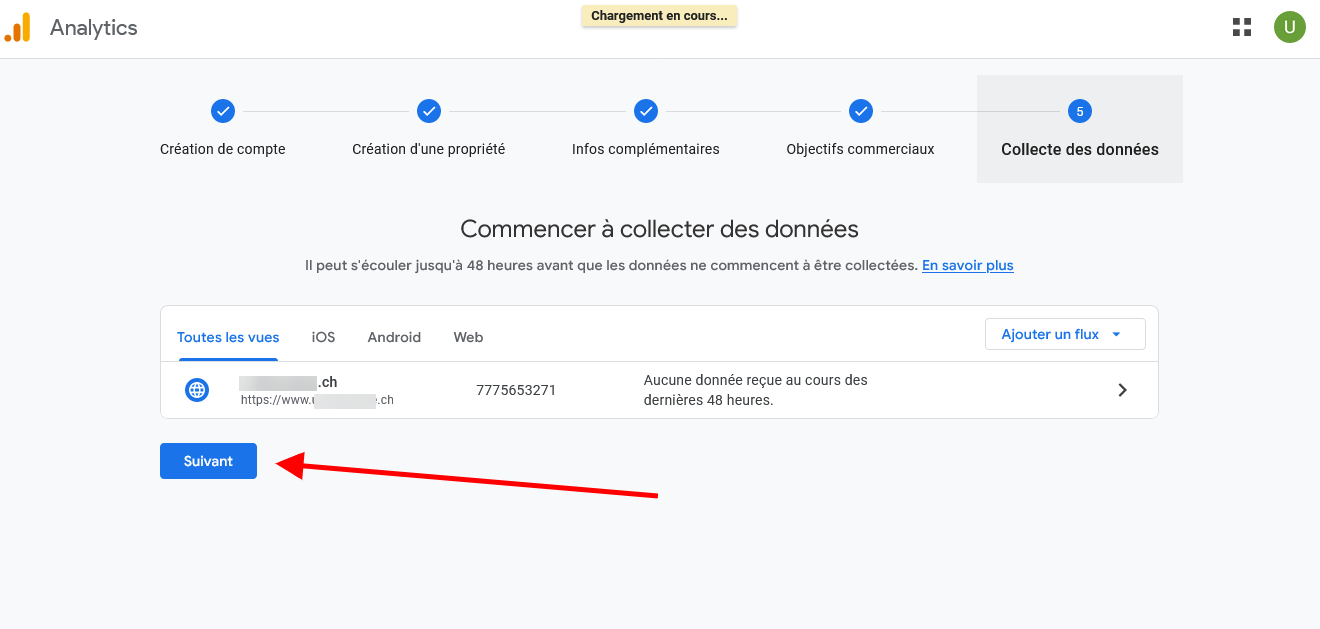Viewport: 1320px width, 629px height.
Task: Click the Collecte des données step label
Action: pos(1080,149)
